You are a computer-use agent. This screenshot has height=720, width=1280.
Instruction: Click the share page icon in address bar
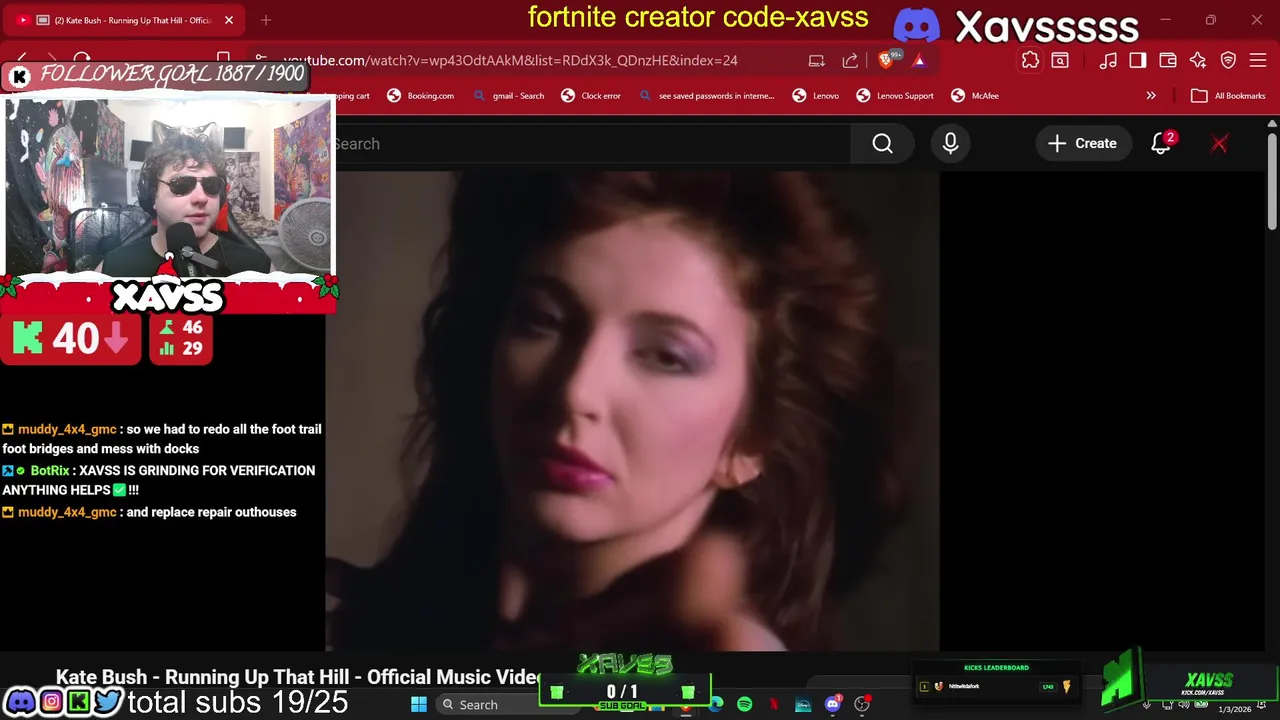click(850, 61)
